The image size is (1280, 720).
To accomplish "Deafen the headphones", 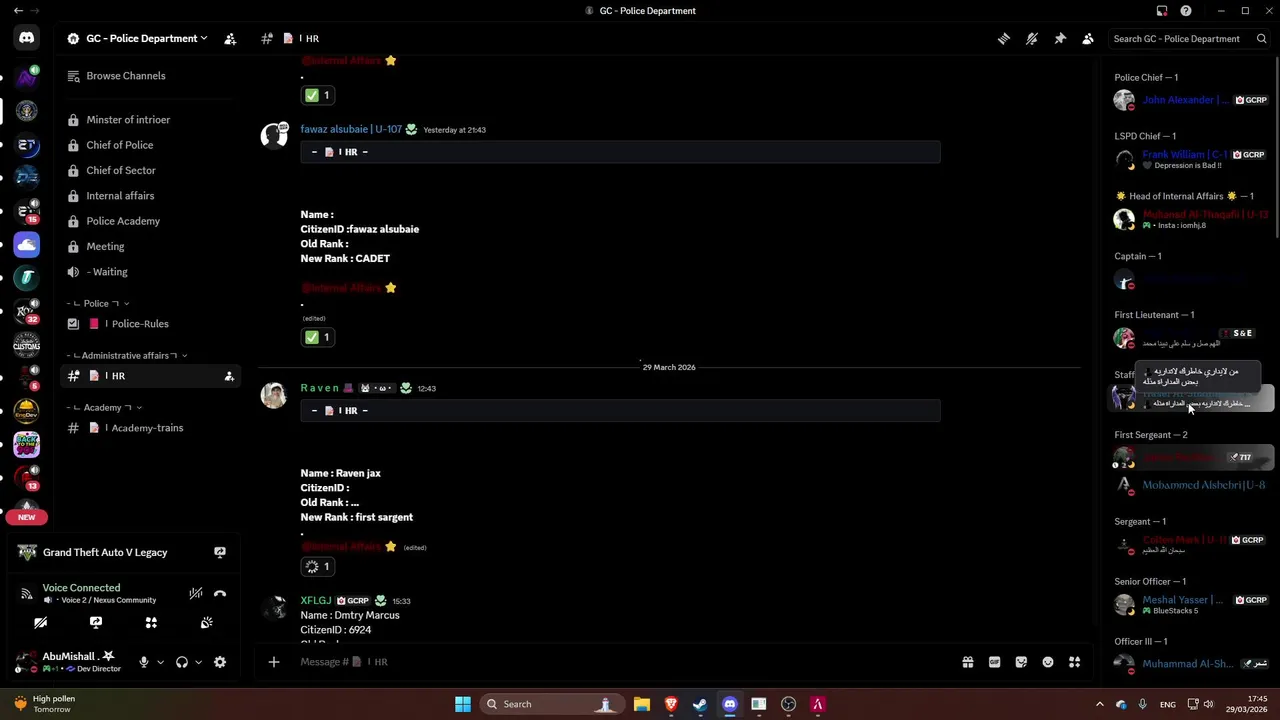I will pyautogui.click(x=182, y=662).
